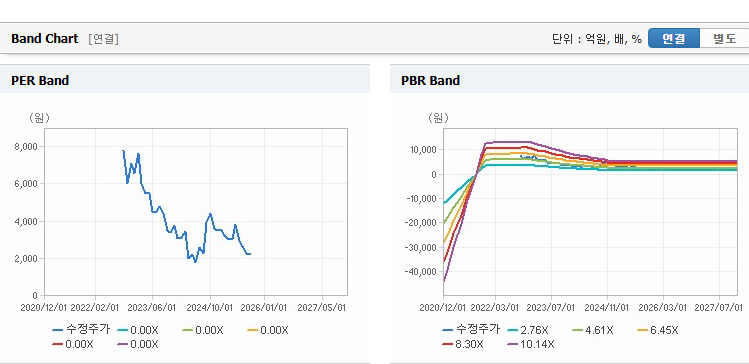Click the (원) unit label above PBR chart
The height and width of the screenshot is (364, 749).
[x=438, y=118]
